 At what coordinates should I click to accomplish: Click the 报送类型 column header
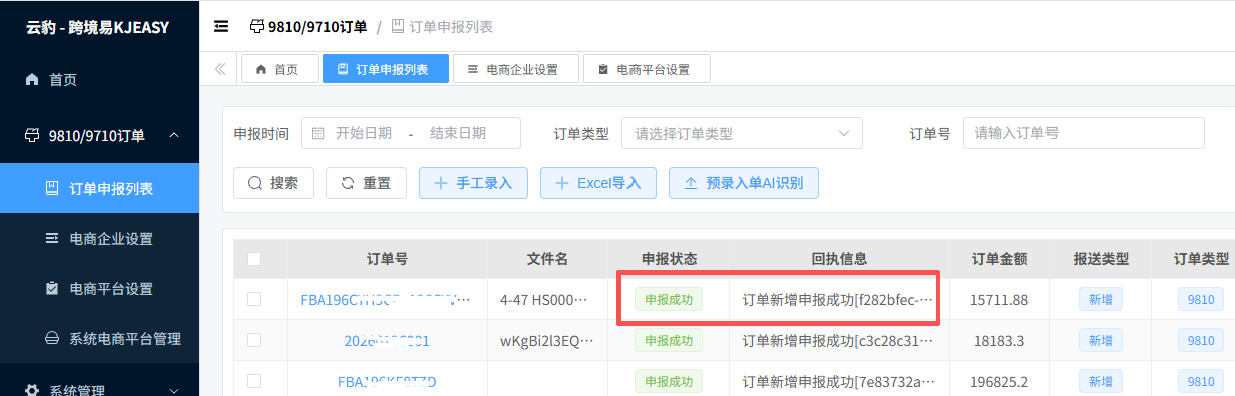pyautogui.click(x=1101, y=259)
